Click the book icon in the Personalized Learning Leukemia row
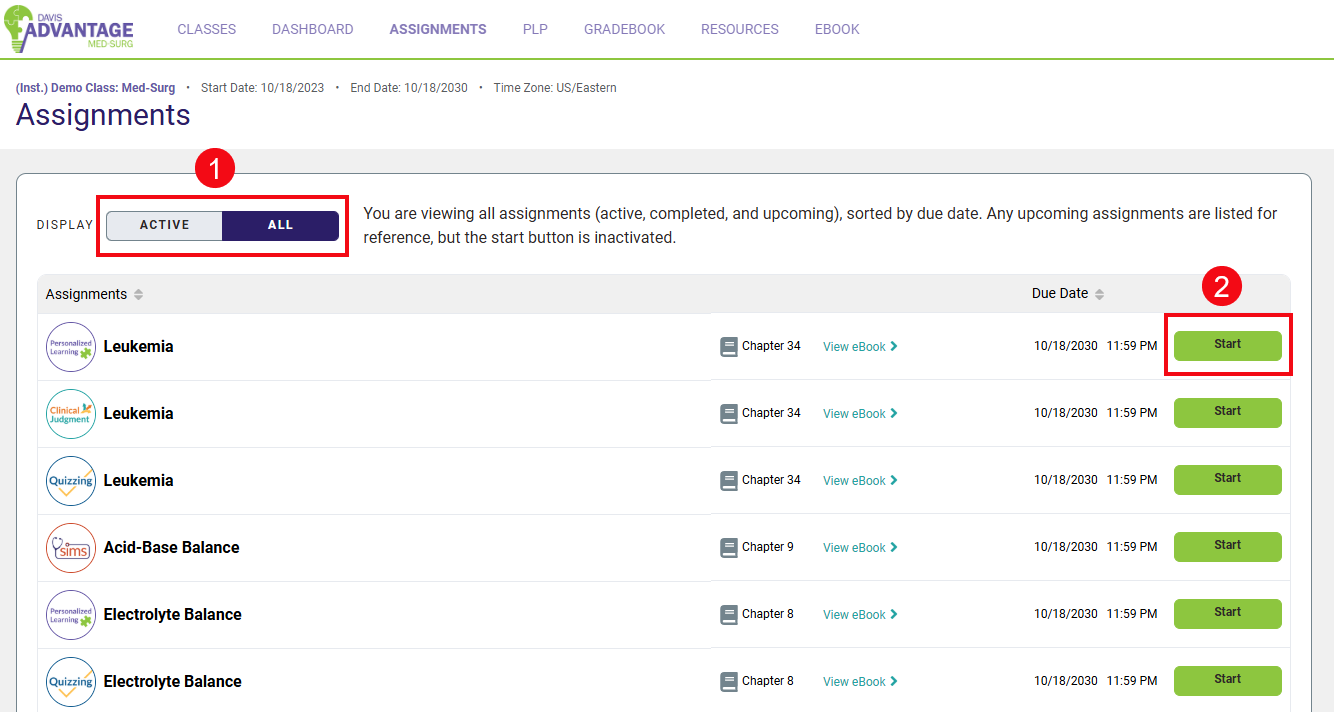1334x712 pixels. [x=729, y=347]
